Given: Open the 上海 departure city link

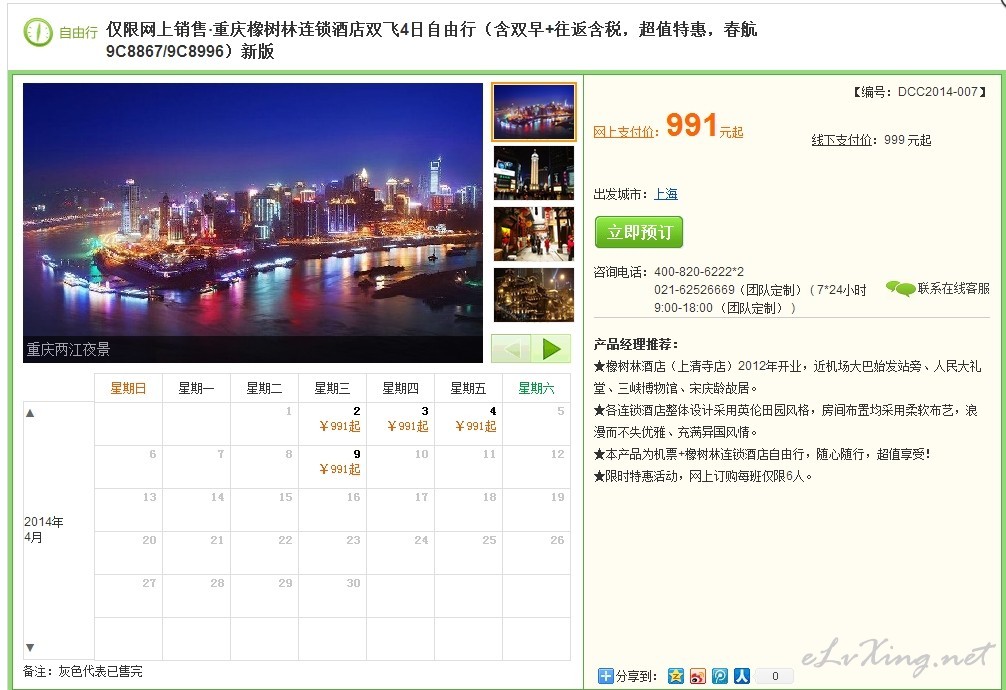Looking at the screenshot, I should [x=665, y=194].
